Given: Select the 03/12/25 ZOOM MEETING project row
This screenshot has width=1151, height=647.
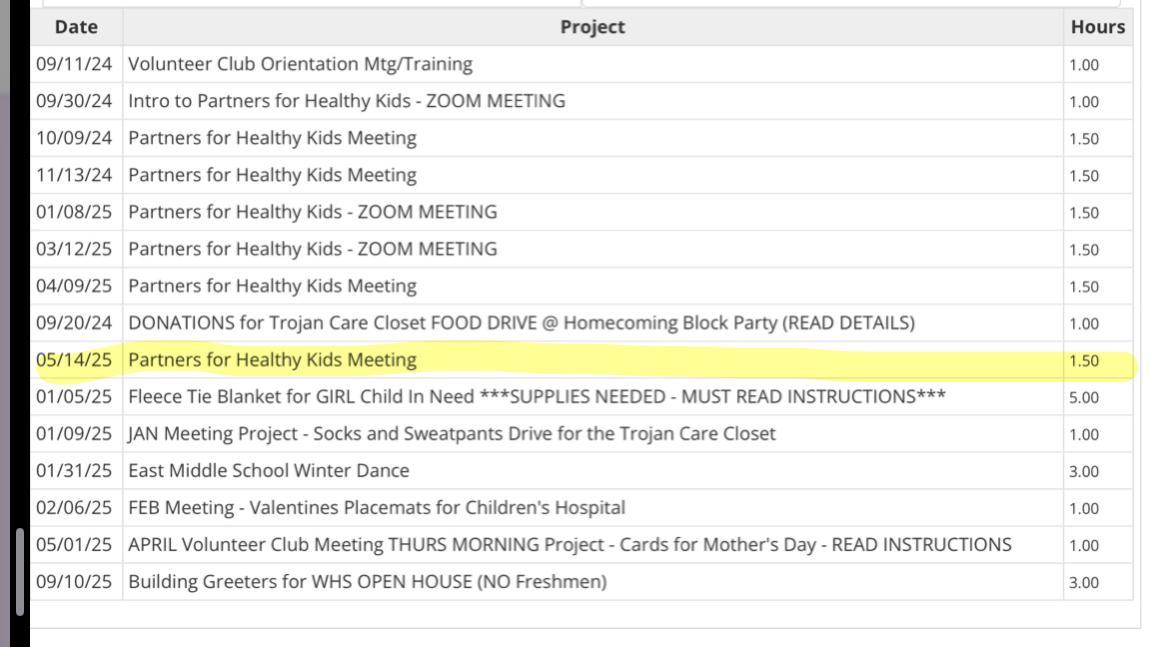Looking at the screenshot, I should pyautogui.click(x=312, y=249).
